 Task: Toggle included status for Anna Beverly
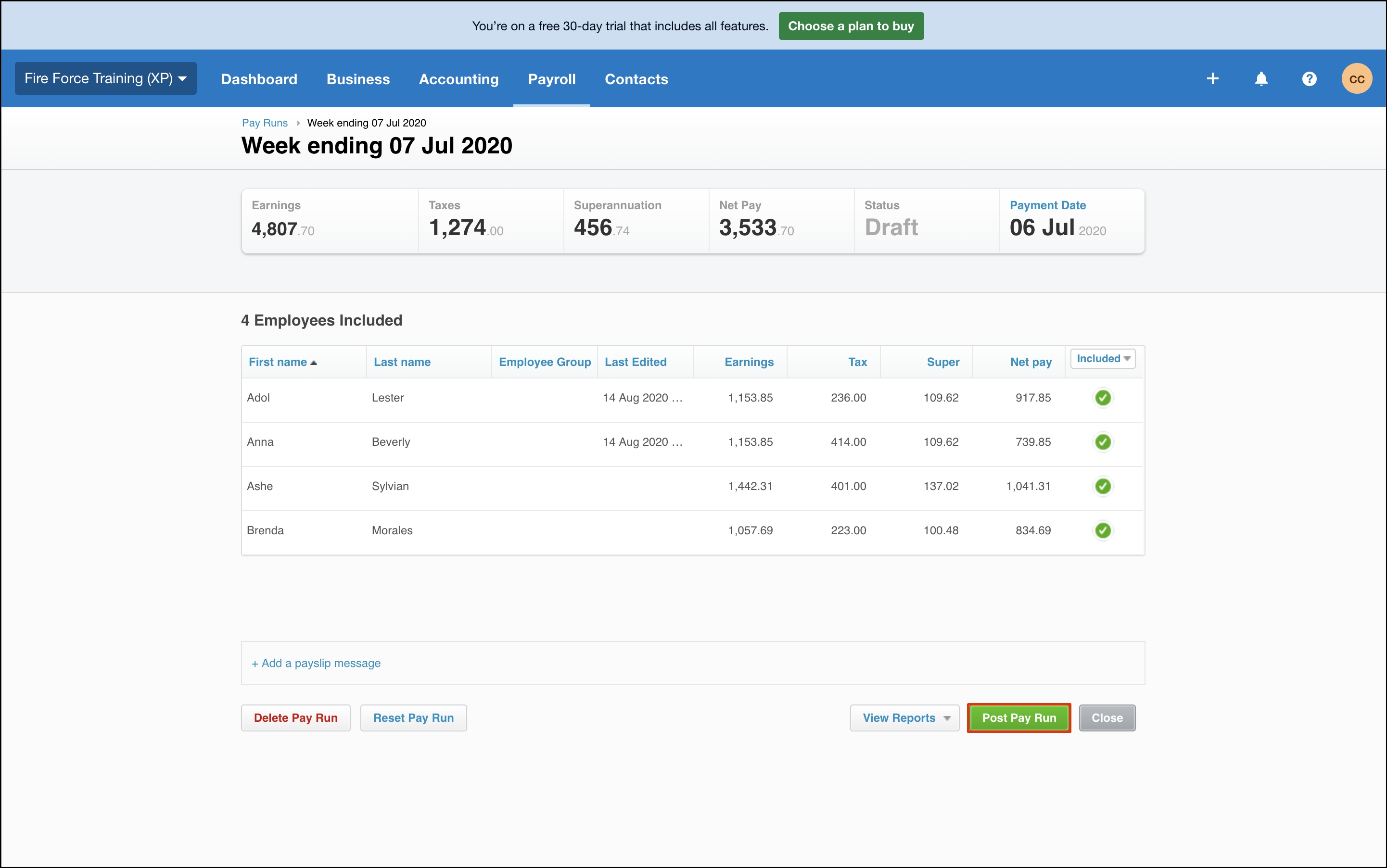click(x=1102, y=441)
